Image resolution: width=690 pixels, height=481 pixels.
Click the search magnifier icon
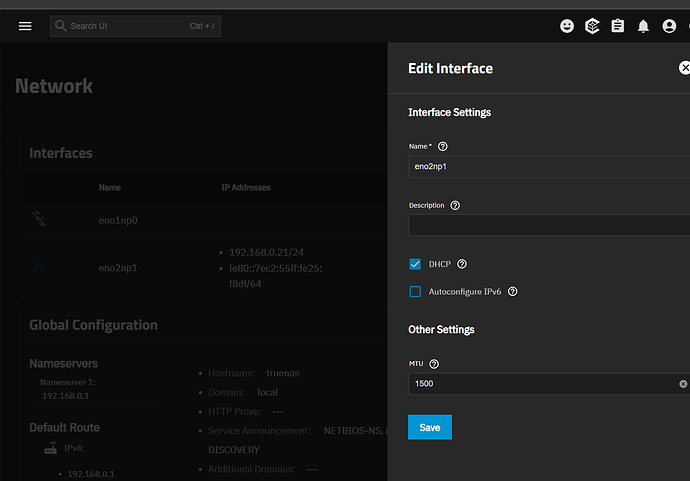pyautogui.click(x=61, y=26)
